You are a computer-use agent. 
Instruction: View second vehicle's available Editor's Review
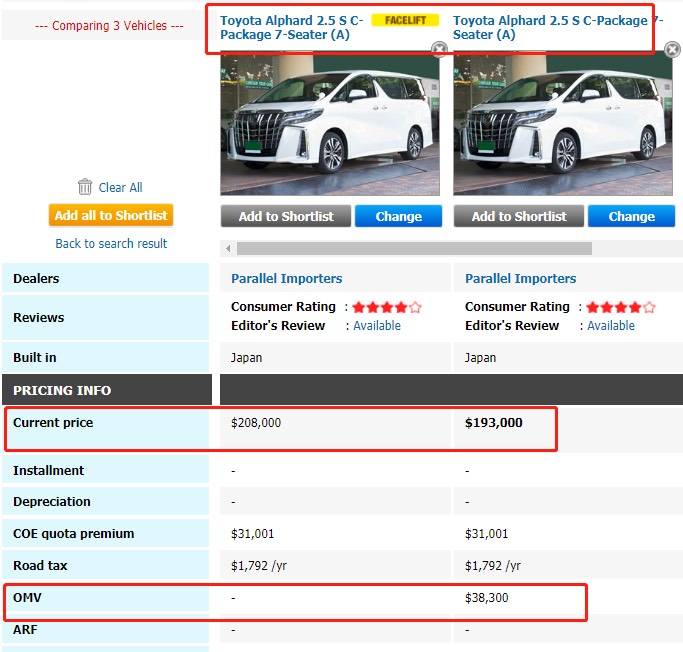(x=610, y=325)
